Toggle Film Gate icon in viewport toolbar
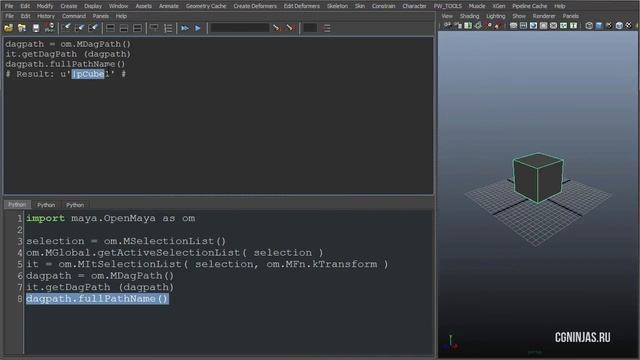Image resolution: width=640 pixels, height=360 pixels. pyautogui.click(x=524, y=25)
